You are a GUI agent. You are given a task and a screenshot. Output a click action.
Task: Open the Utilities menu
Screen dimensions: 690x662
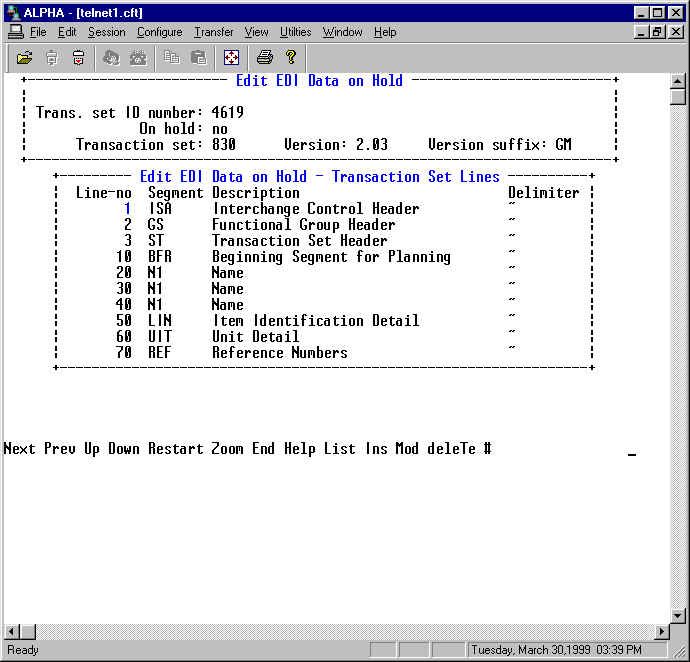click(x=295, y=32)
